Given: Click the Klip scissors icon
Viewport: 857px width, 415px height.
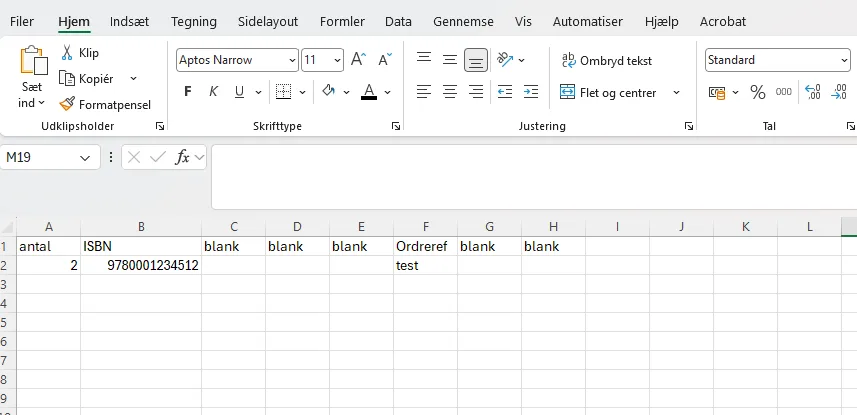Looking at the screenshot, I should coord(67,52).
